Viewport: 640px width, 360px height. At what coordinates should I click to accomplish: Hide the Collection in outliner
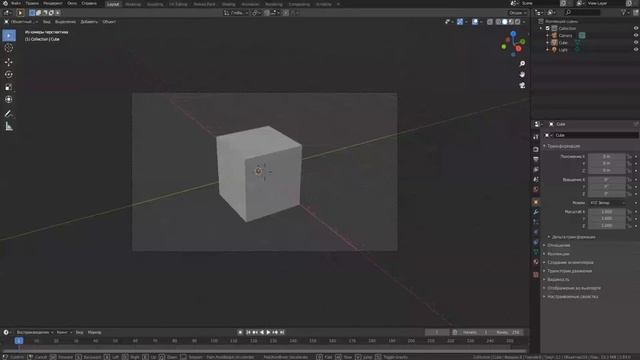(636, 28)
